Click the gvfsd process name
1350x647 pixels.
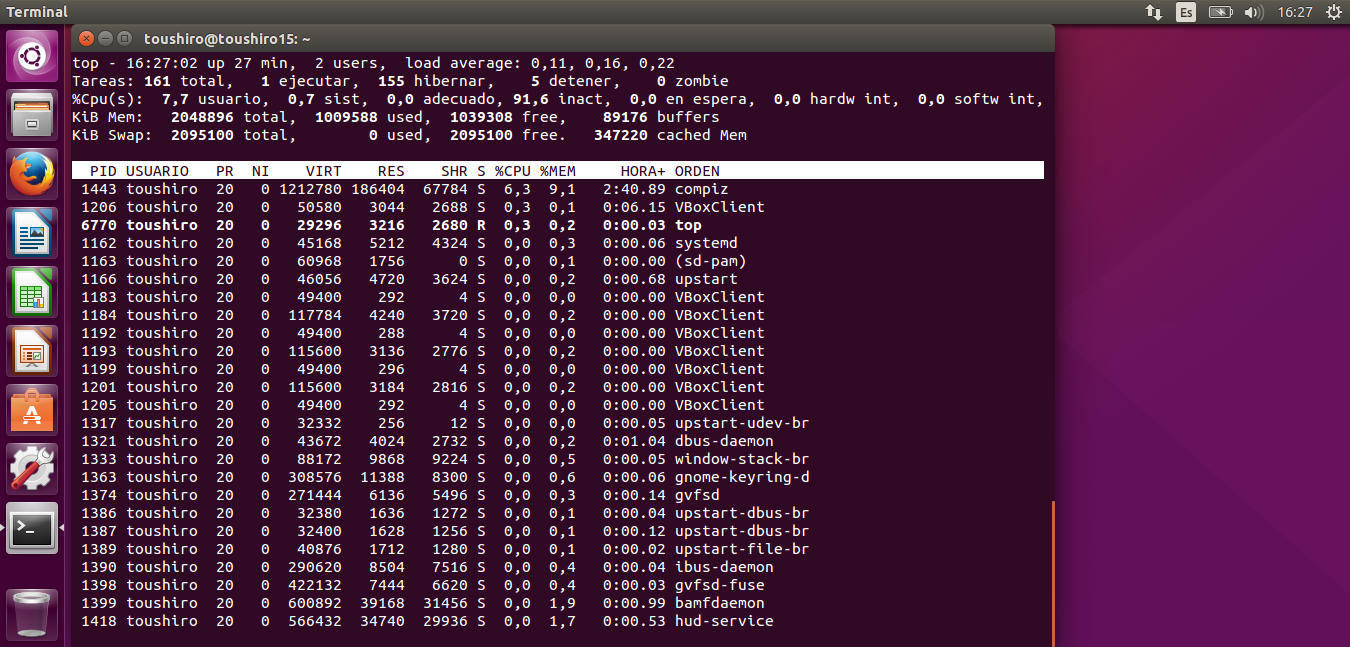click(x=697, y=495)
